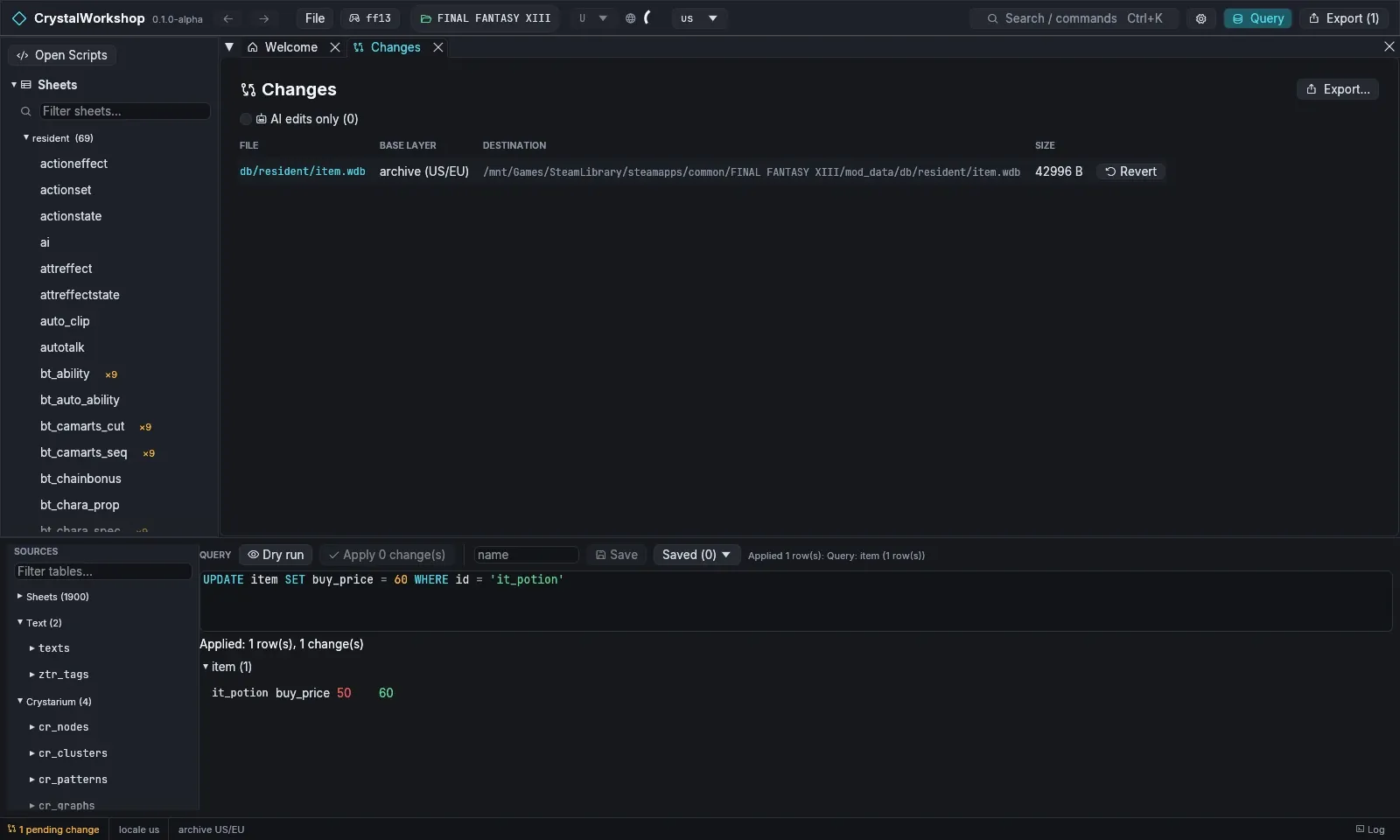Open the File menu
The image size is (1400, 840).
[315, 18]
